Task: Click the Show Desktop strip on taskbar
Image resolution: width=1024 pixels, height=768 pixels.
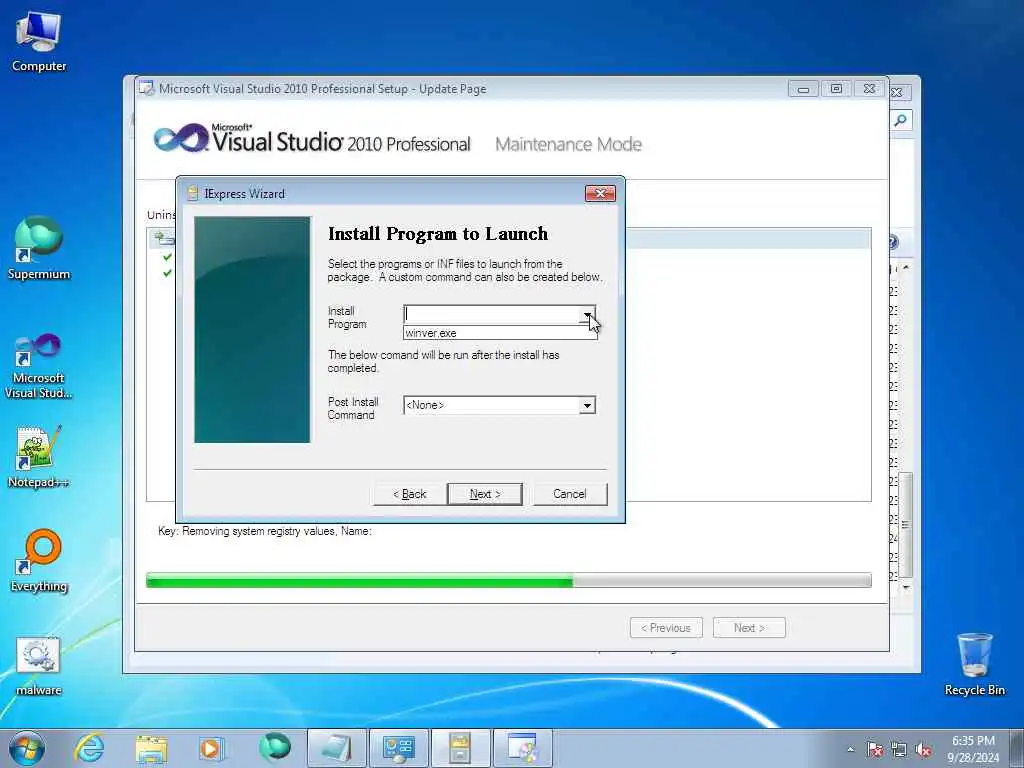Action: pos(1017,748)
